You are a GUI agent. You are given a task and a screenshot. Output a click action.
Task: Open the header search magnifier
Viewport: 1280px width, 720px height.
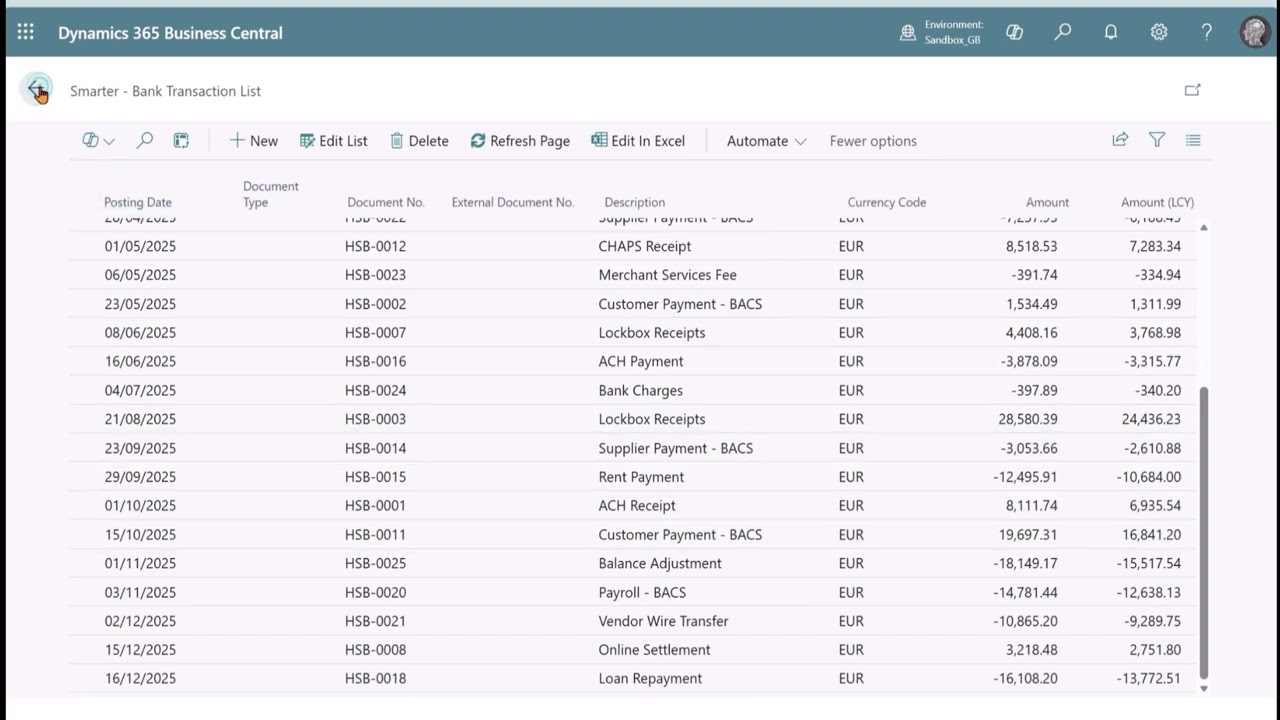[x=1063, y=32]
